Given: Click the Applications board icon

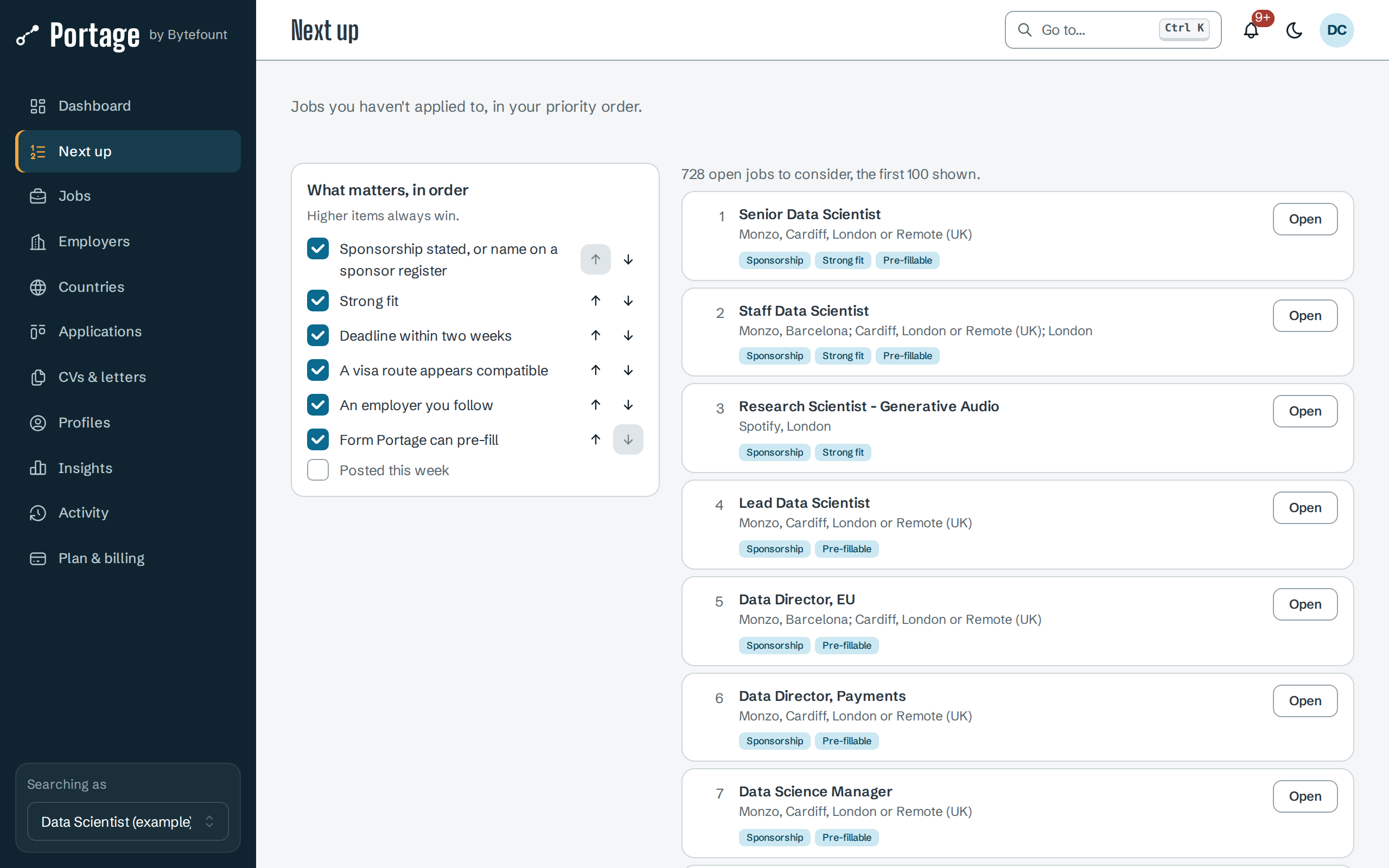Looking at the screenshot, I should (x=38, y=332).
